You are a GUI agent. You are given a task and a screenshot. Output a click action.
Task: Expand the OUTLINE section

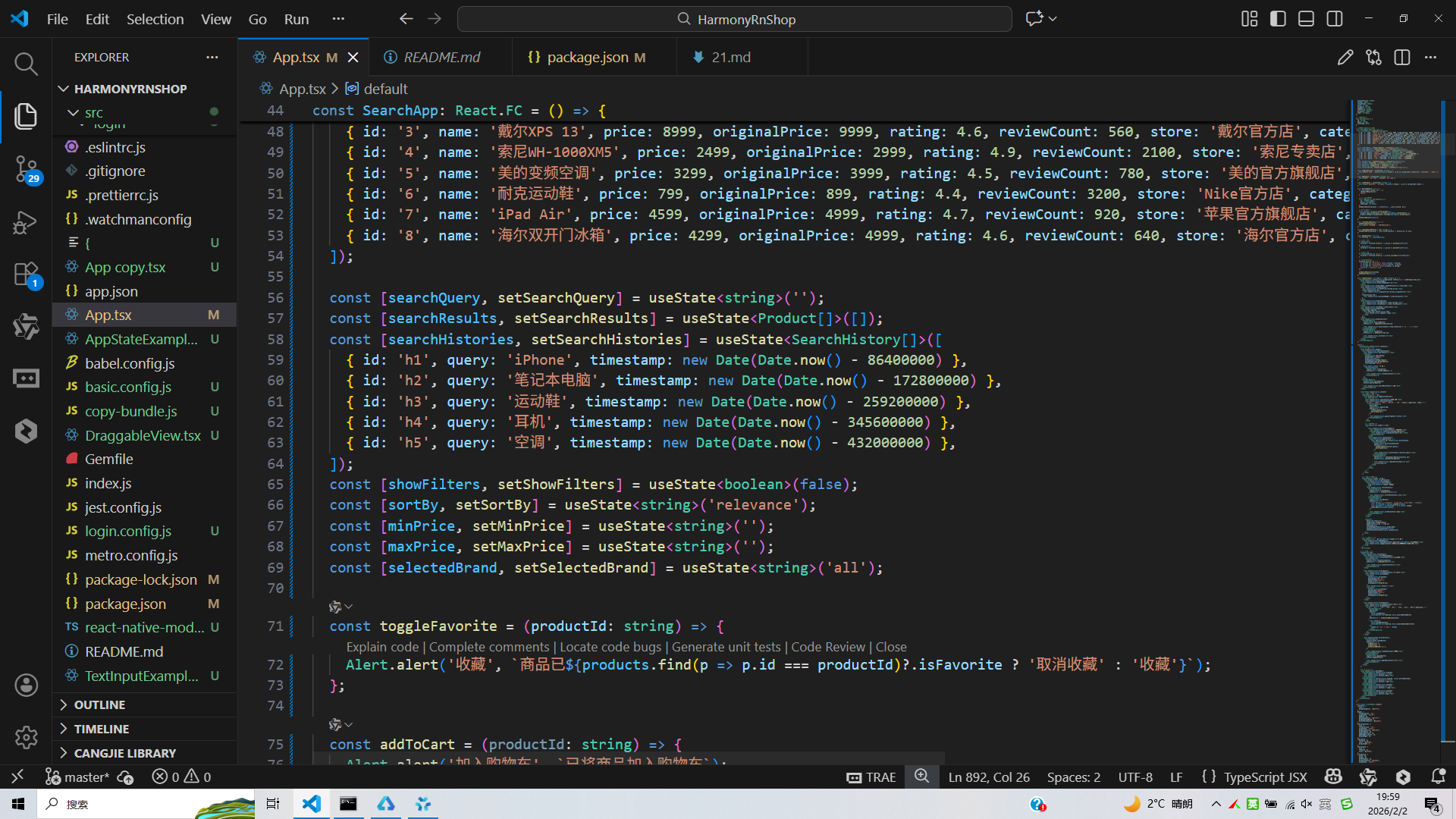pos(99,704)
